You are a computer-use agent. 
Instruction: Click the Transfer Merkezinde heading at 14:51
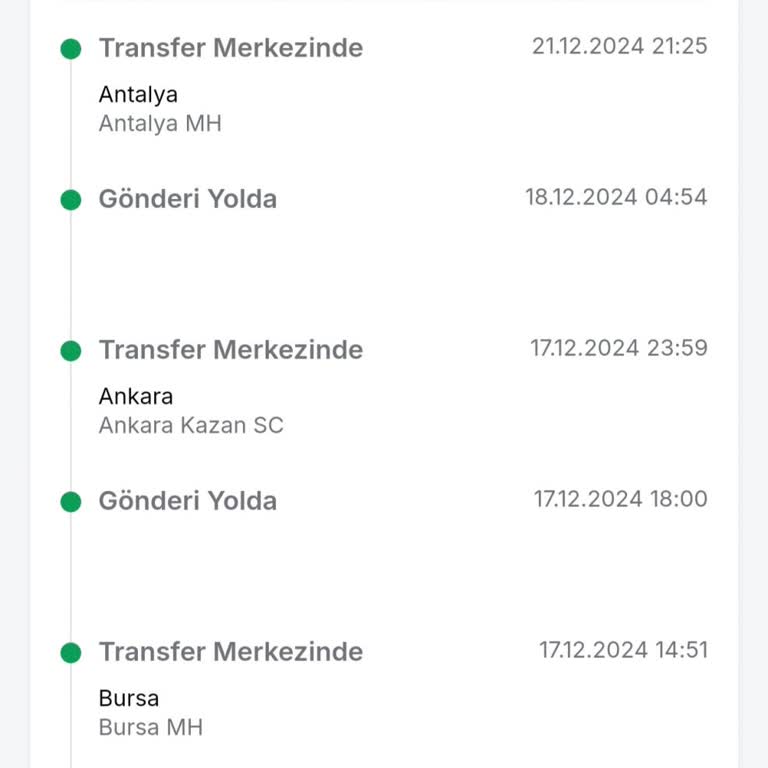point(230,652)
